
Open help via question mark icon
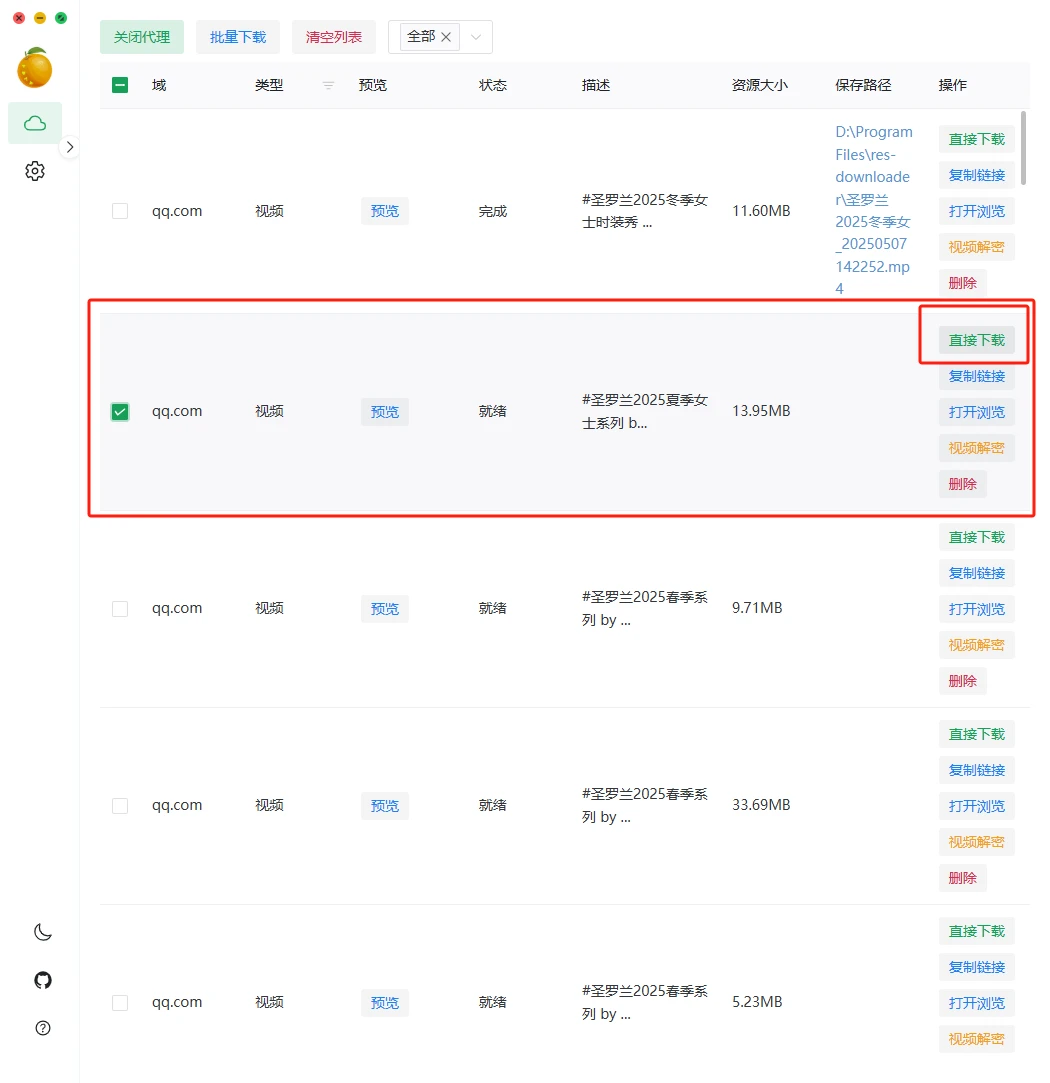(x=42, y=1028)
